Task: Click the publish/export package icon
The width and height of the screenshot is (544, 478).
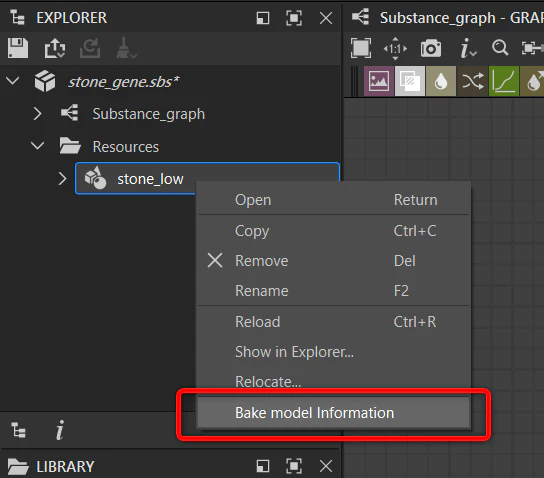Action: 55,48
